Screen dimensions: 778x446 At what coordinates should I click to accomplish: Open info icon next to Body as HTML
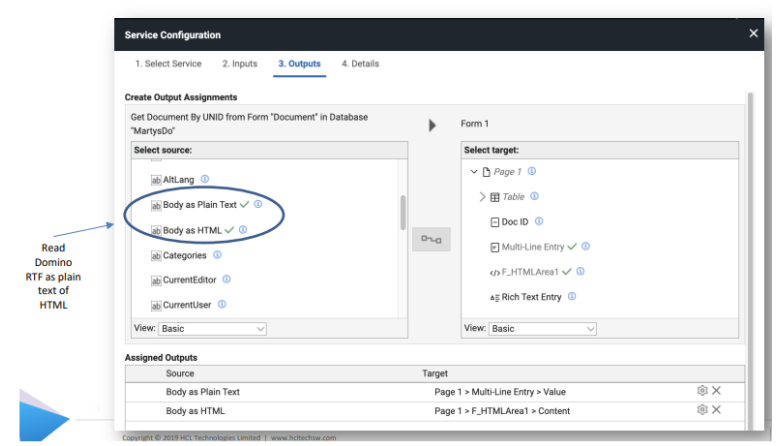[x=243, y=230]
